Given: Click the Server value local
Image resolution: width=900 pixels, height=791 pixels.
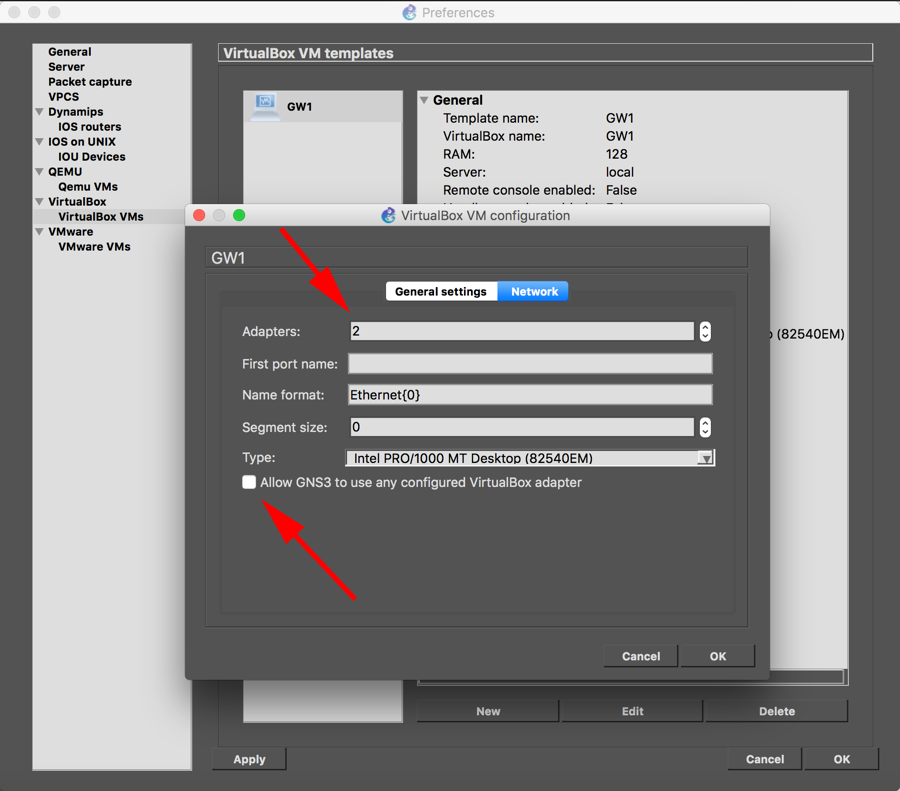Looking at the screenshot, I should click(x=620, y=172).
